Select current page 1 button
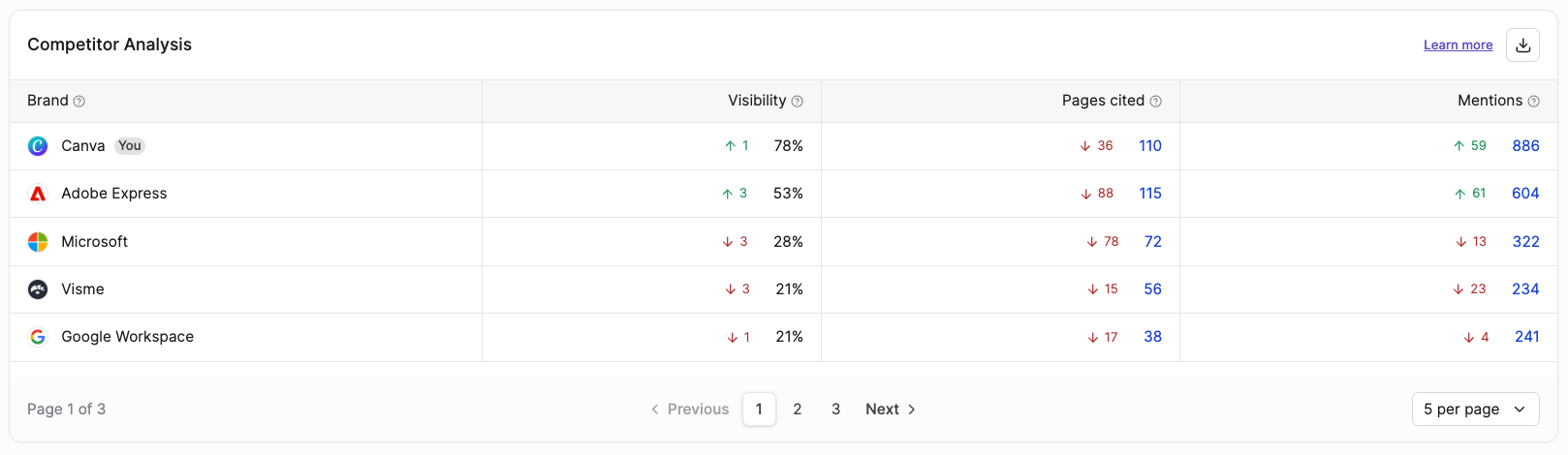The height and width of the screenshot is (455, 1568). pyautogui.click(x=759, y=409)
